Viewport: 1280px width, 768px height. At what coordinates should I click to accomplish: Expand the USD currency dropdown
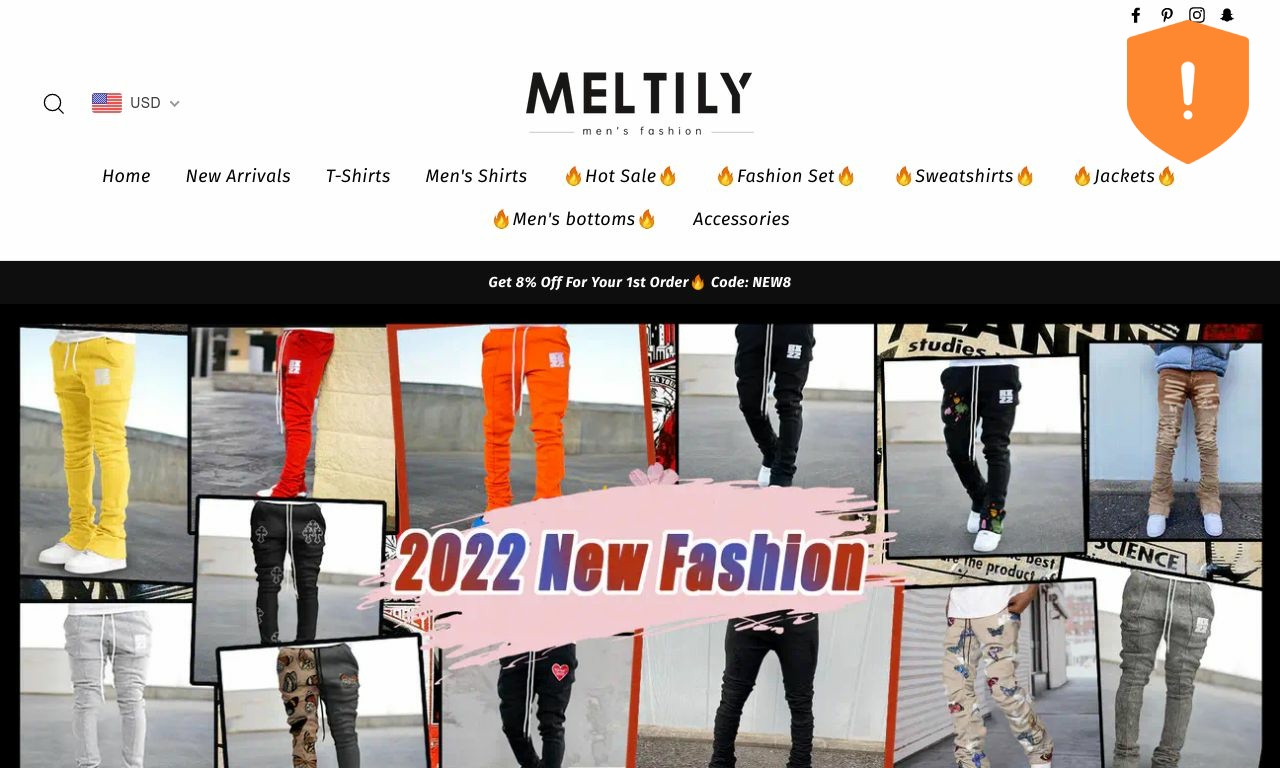coord(136,103)
